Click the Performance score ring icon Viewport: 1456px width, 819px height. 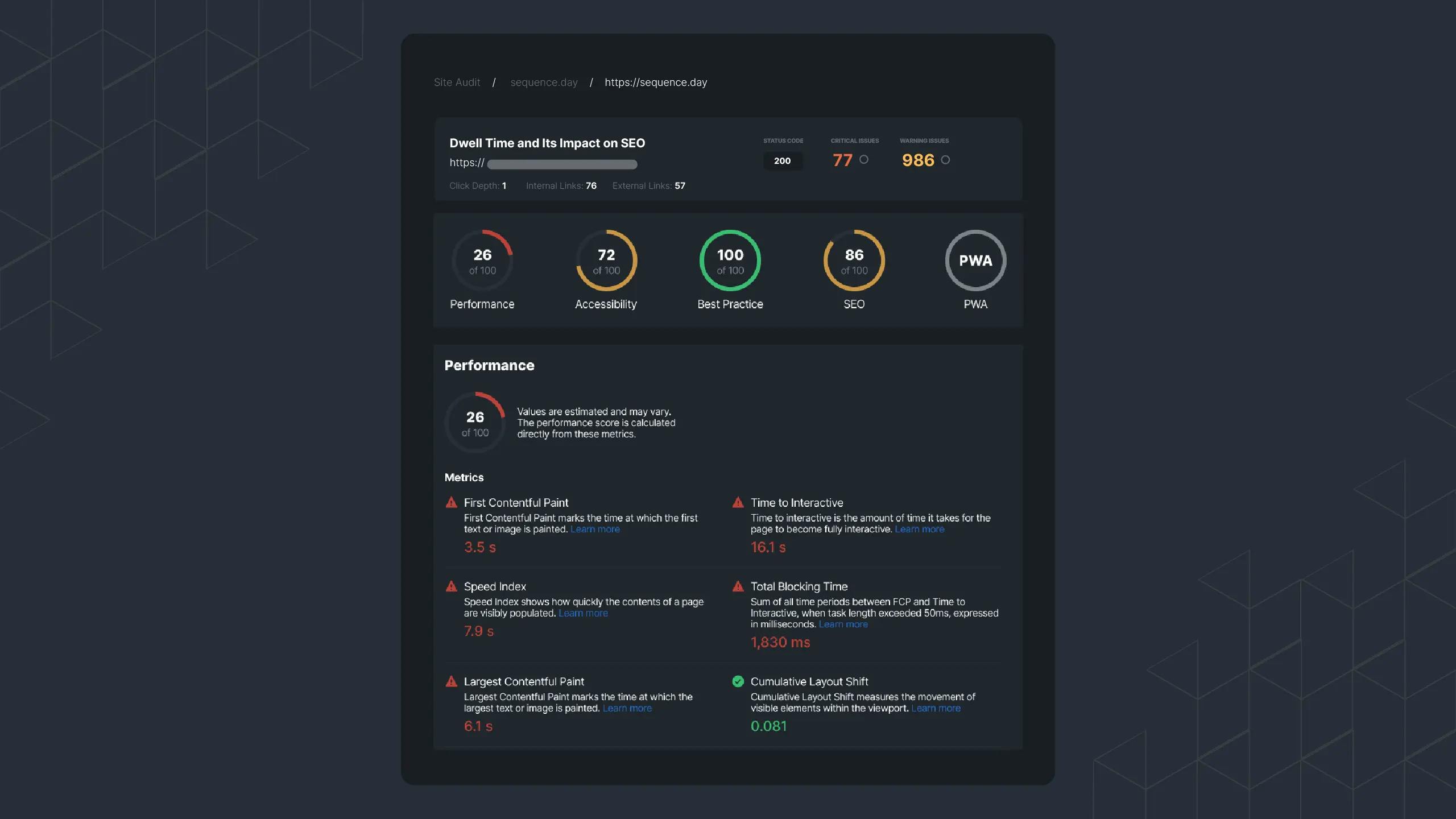tap(482, 260)
